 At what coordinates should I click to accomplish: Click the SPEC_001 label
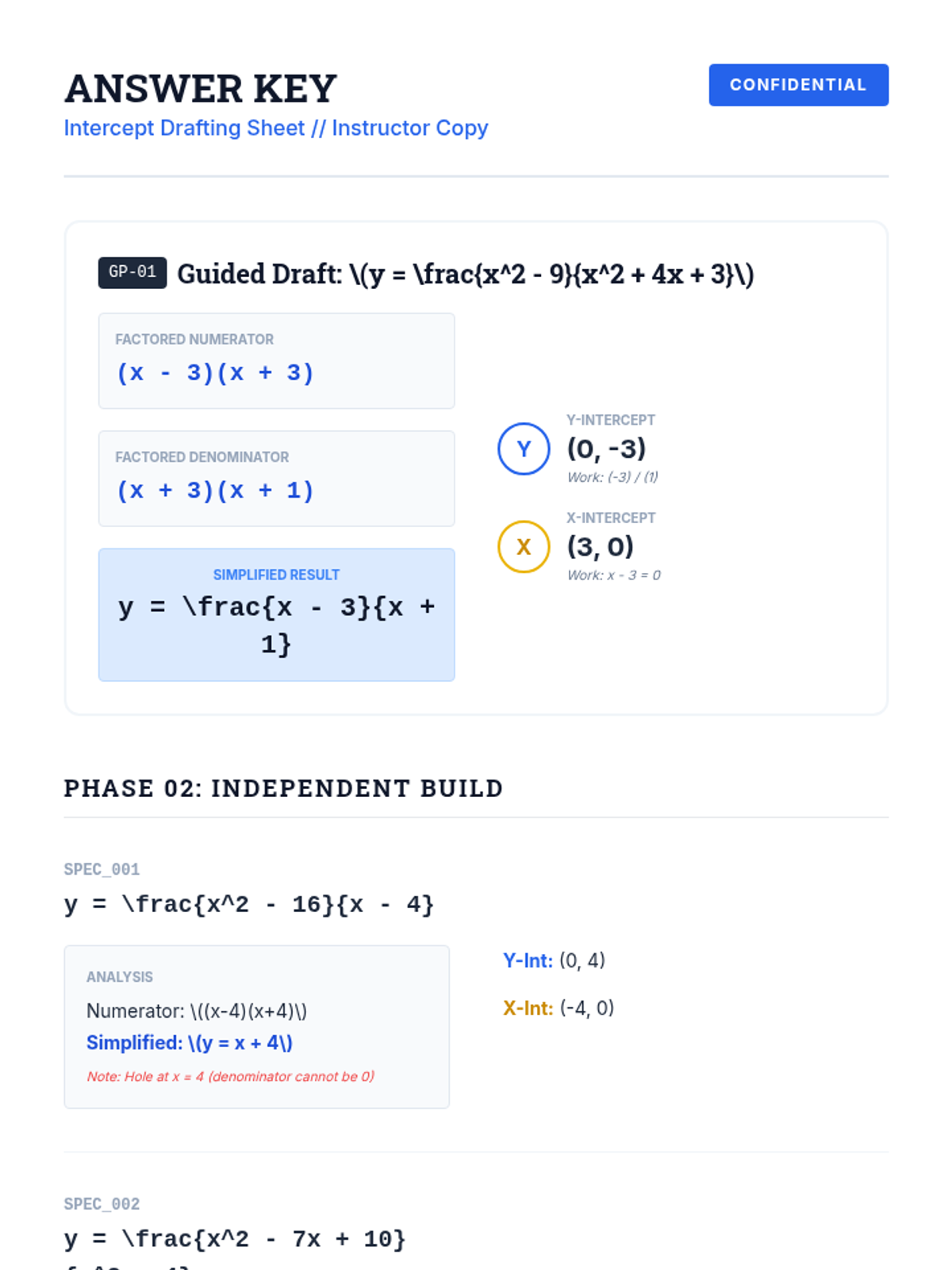(x=102, y=869)
